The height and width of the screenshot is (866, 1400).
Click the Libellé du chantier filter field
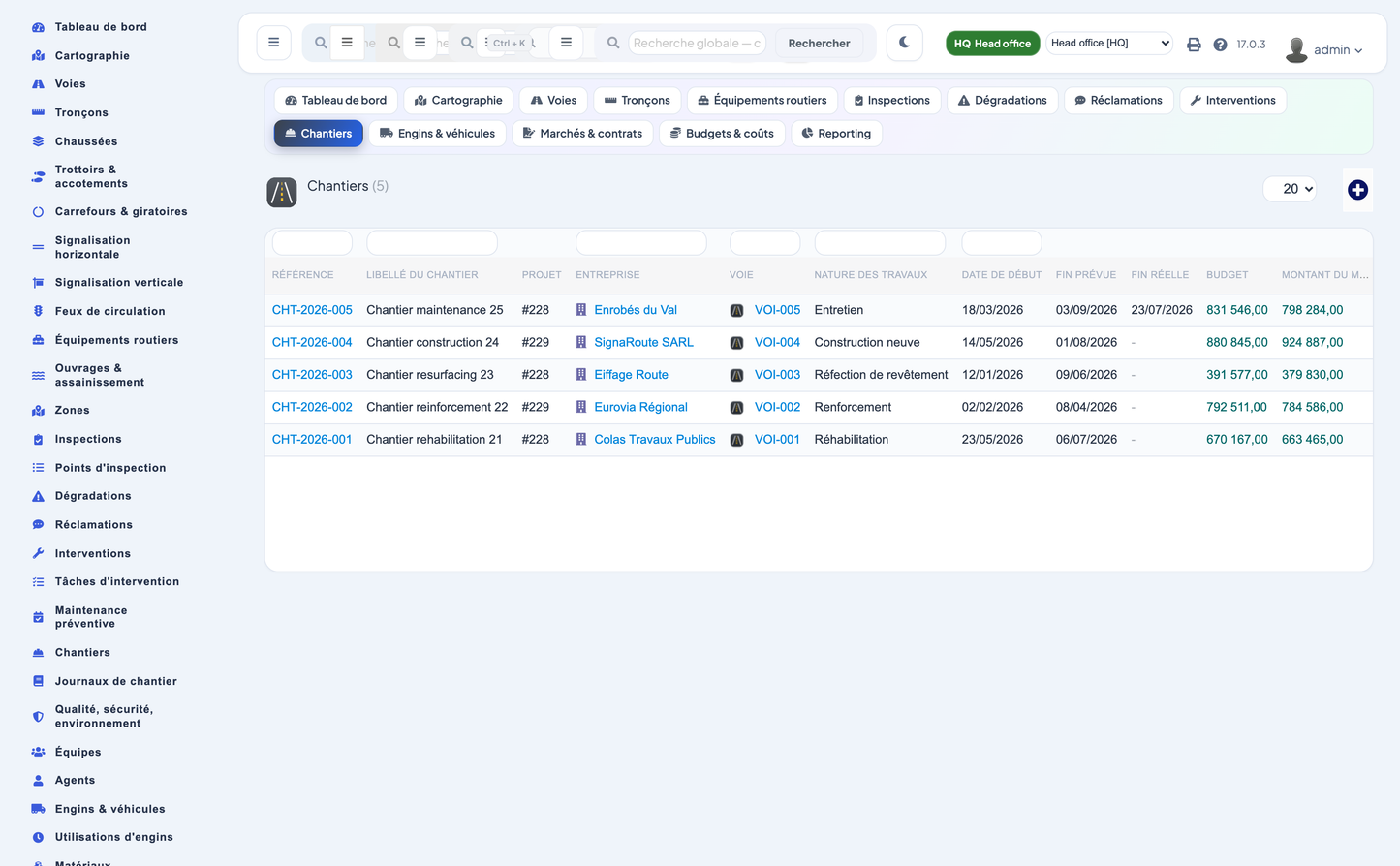432,242
